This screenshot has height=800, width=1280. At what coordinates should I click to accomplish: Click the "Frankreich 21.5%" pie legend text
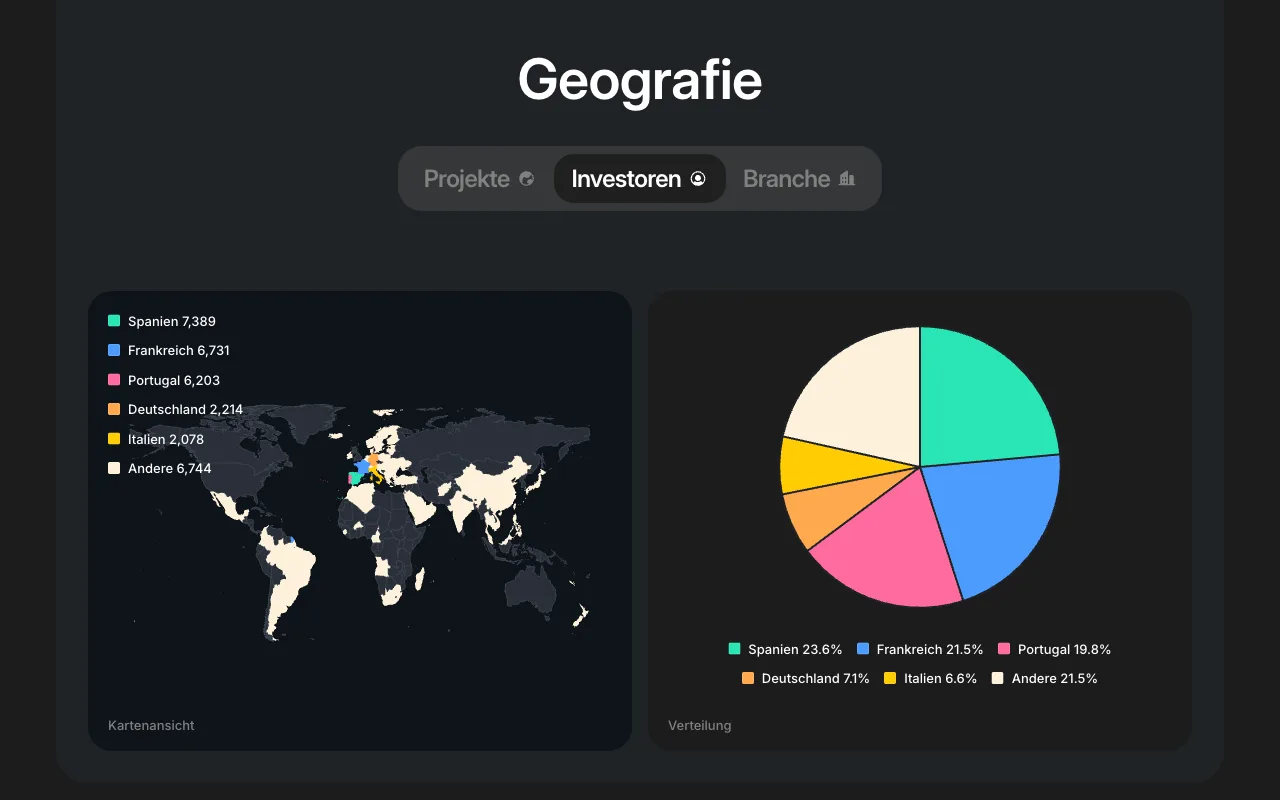(x=930, y=649)
